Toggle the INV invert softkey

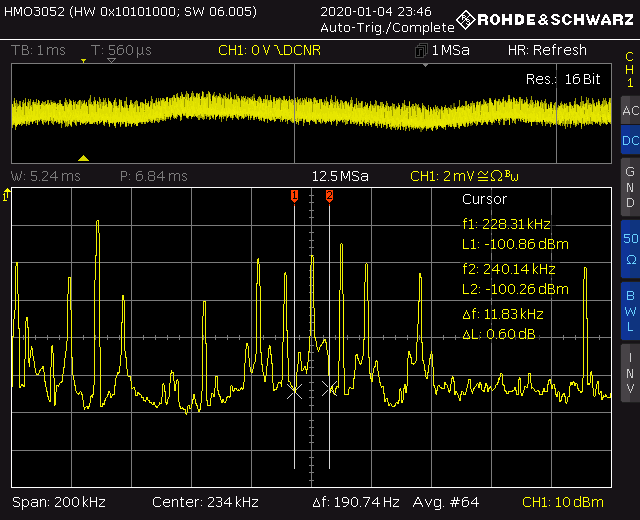(630, 373)
